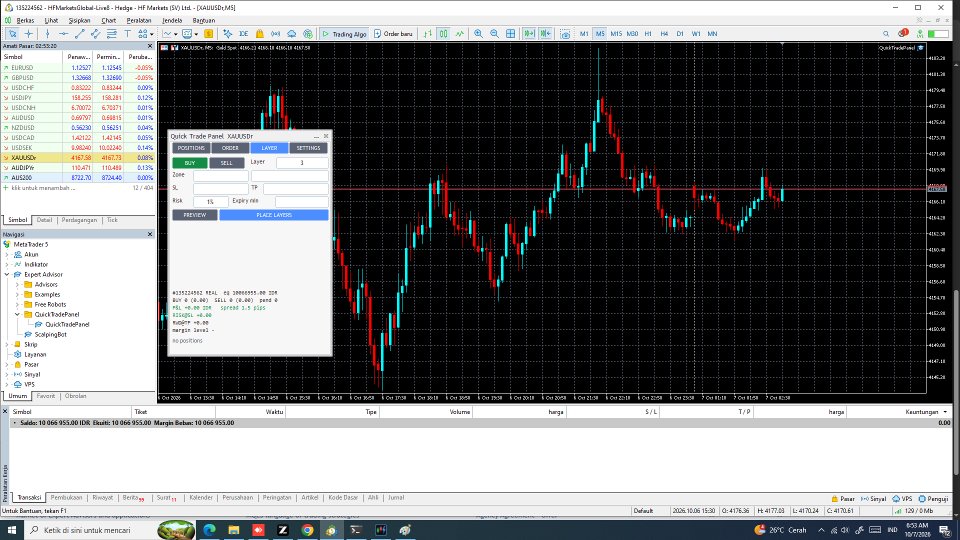Viewport: 960px width, 540px height.
Task: Select the text label tool
Action: click(x=127, y=34)
